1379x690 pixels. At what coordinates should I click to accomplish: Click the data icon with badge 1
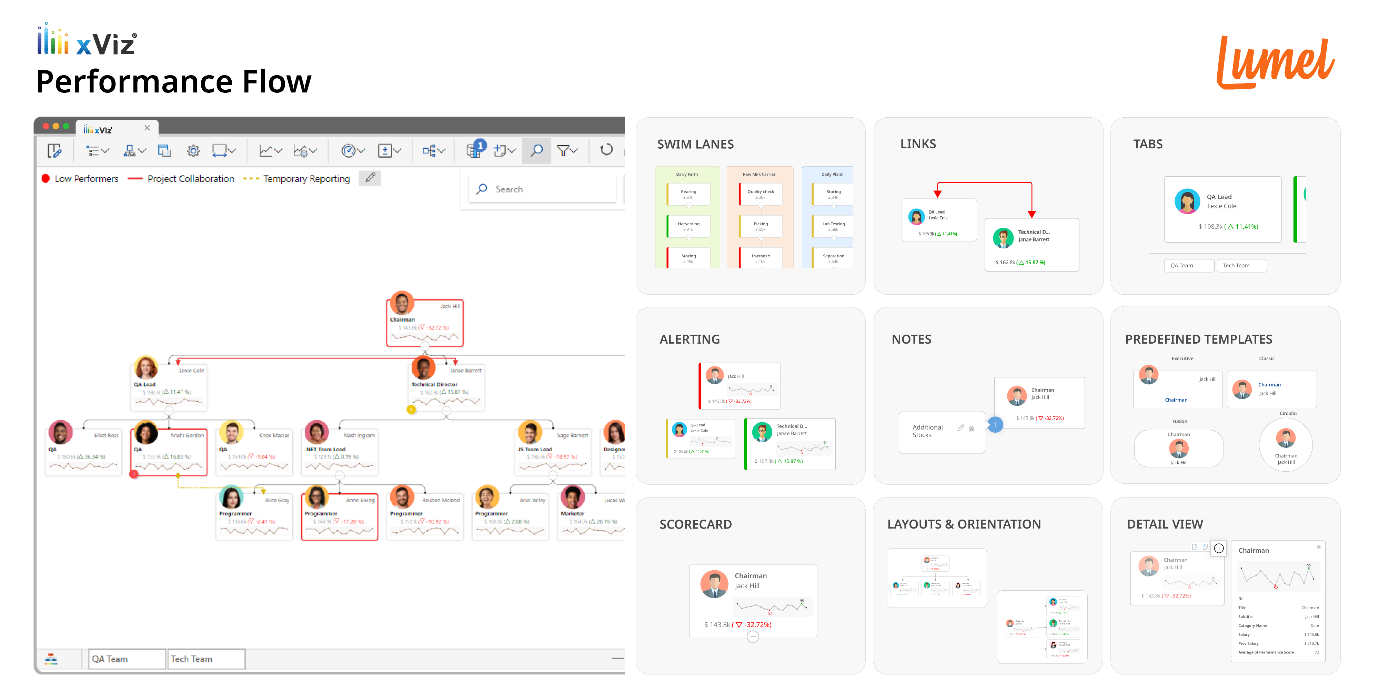tap(476, 149)
